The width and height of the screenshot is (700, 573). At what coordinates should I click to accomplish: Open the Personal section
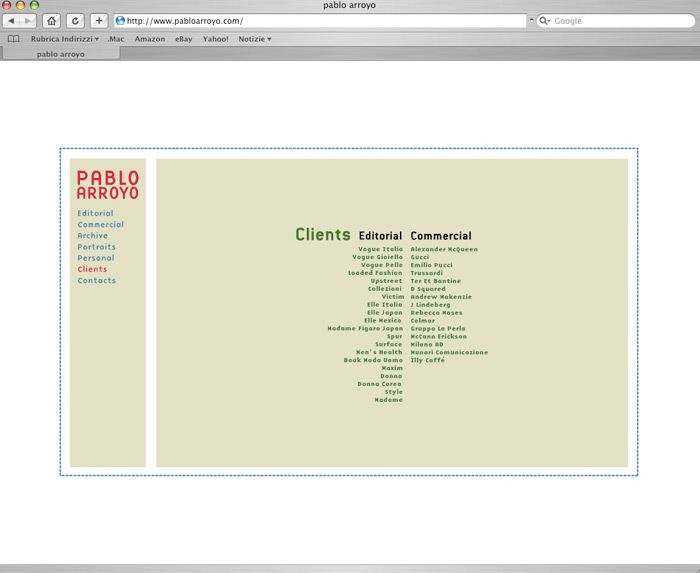point(96,258)
